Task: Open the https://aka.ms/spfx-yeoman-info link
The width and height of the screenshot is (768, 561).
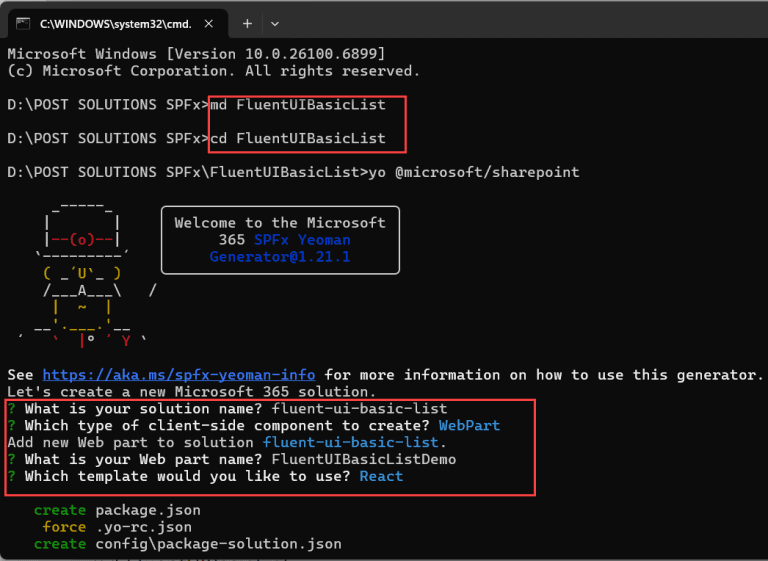Action: pos(179,375)
